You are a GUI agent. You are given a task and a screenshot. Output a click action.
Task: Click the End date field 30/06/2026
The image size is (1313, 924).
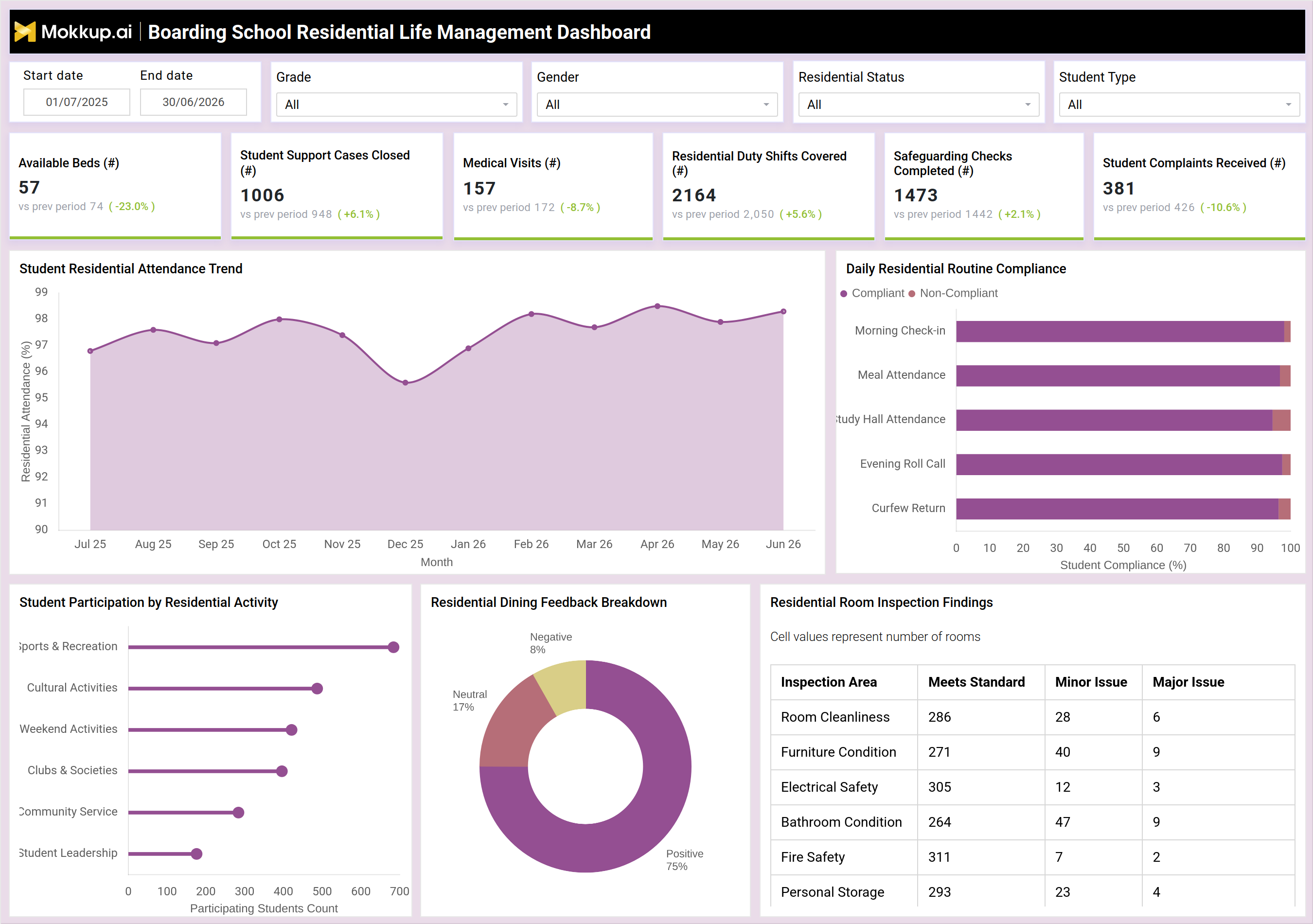pyautogui.click(x=193, y=102)
